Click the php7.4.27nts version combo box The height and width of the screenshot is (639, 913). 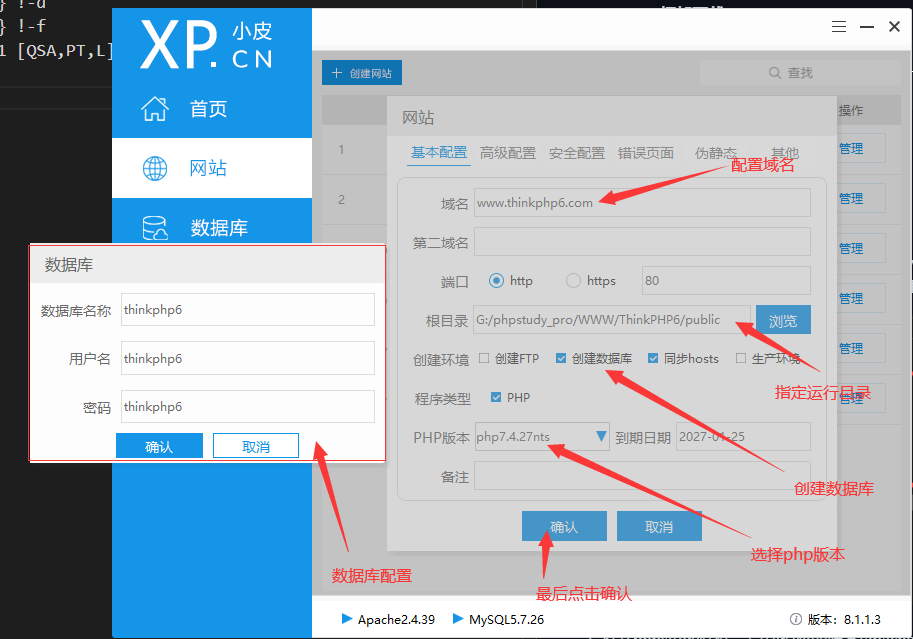click(x=542, y=436)
